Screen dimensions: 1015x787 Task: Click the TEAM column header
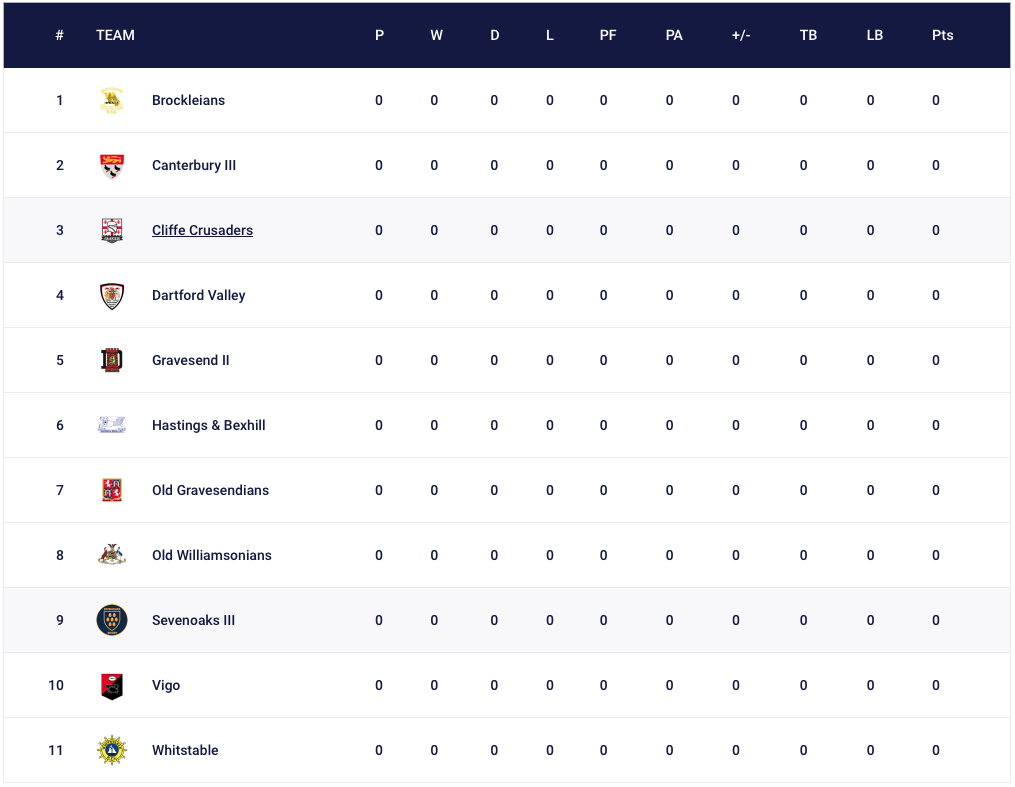tap(115, 35)
